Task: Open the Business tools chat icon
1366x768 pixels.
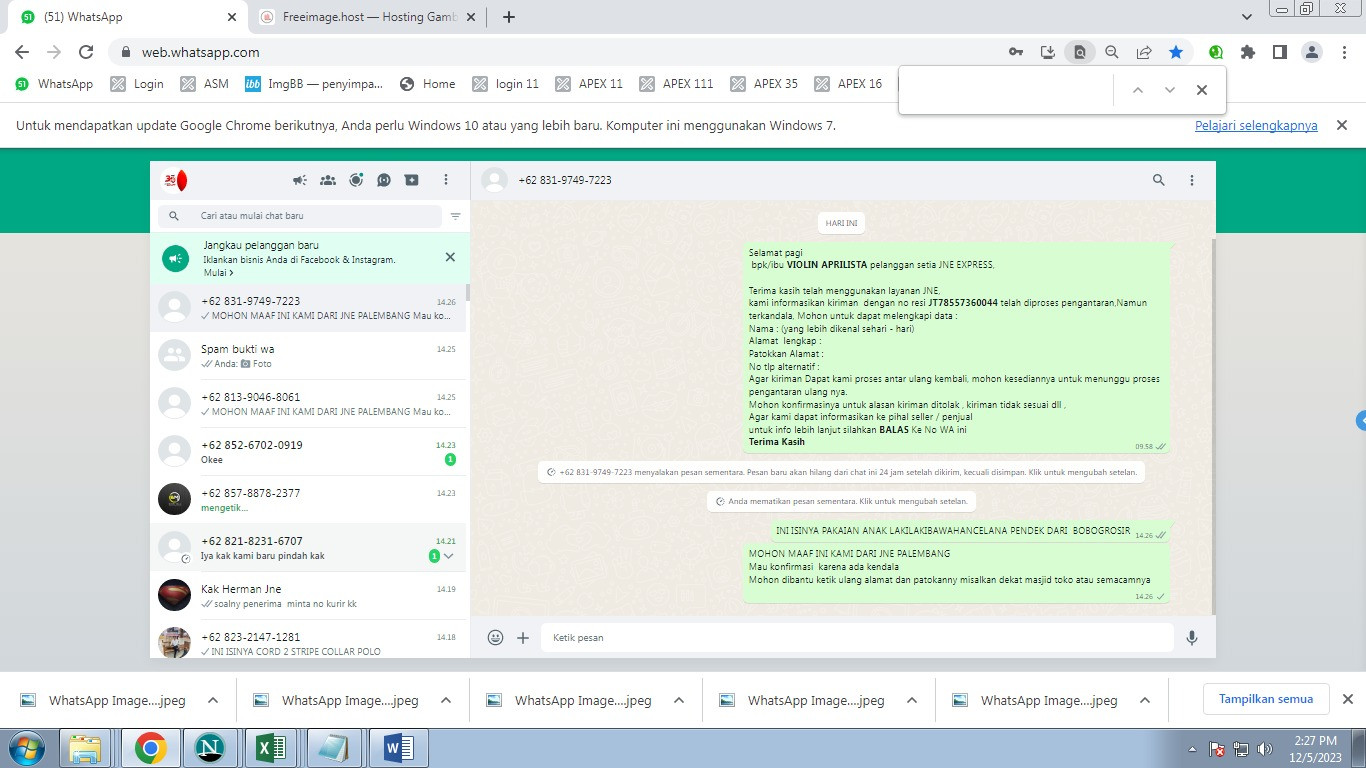Action: tap(384, 180)
